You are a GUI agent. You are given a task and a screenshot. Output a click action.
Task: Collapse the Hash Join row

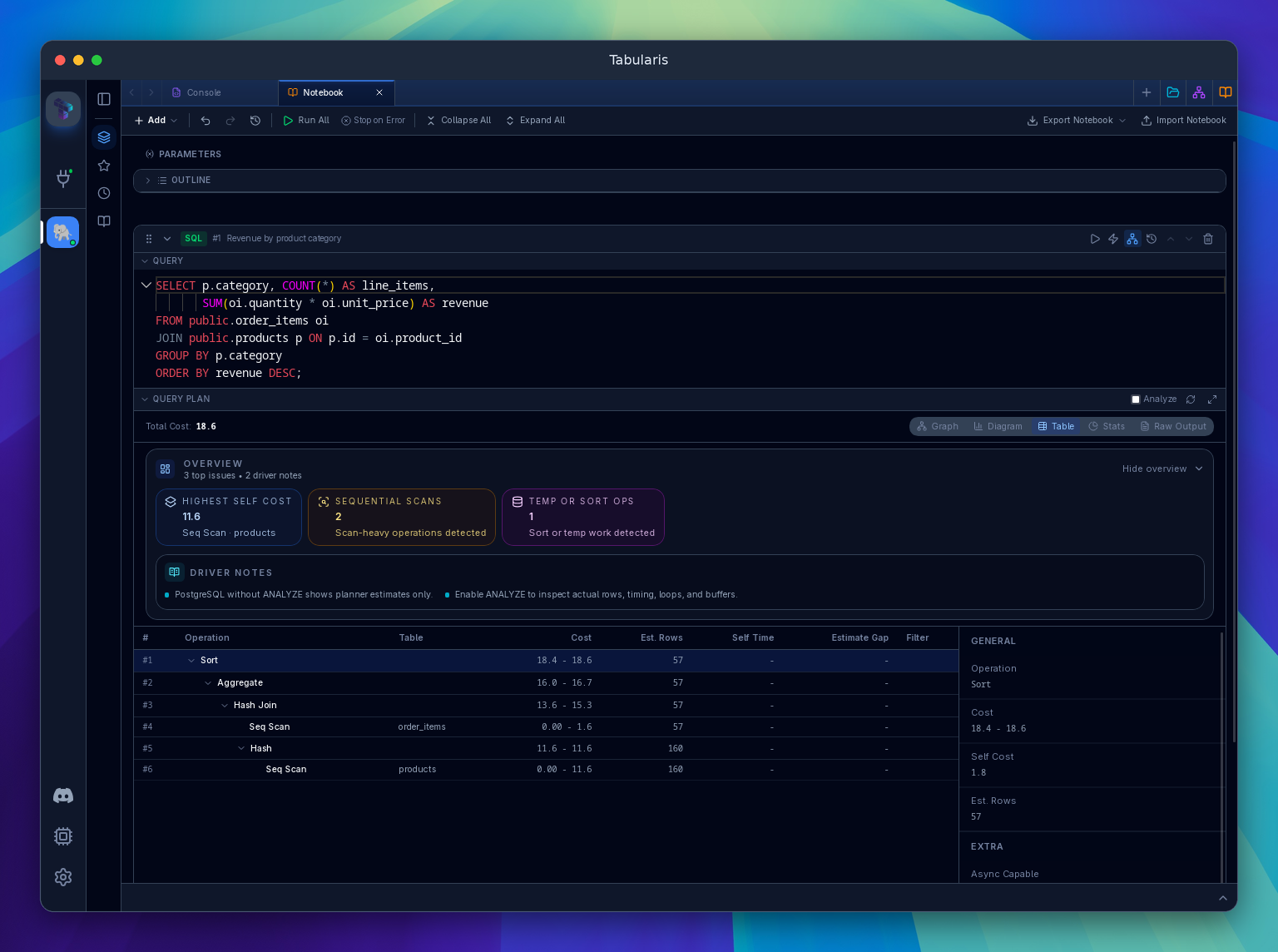point(225,706)
